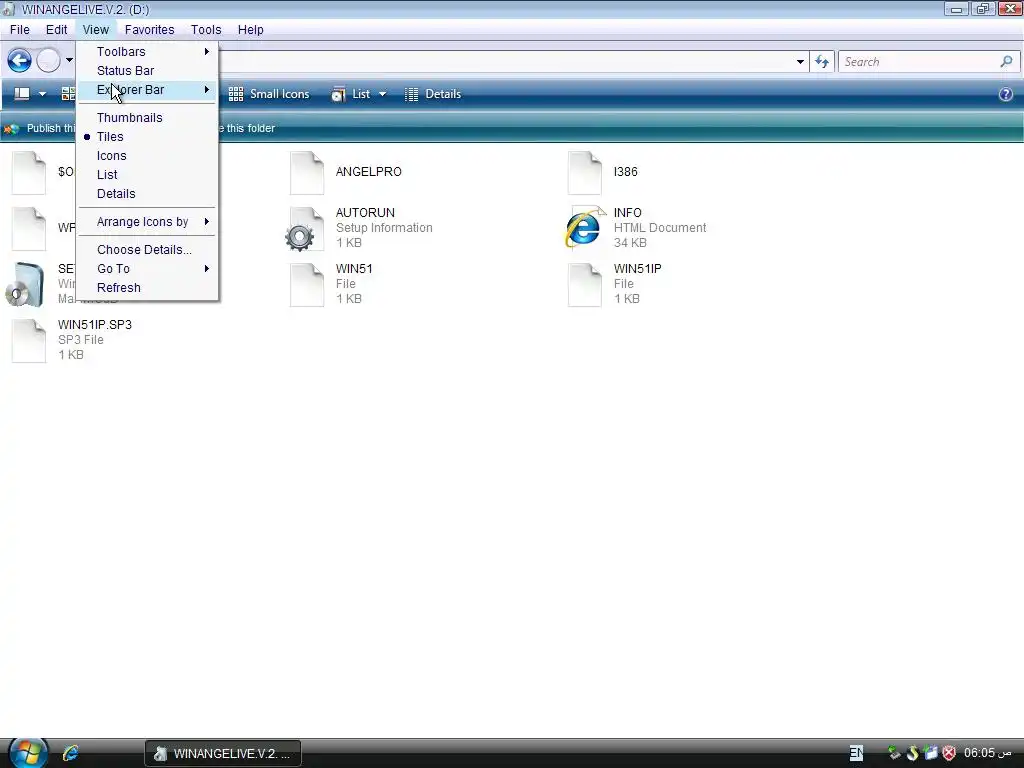This screenshot has width=1024, height=768.
Task: Select the INFO Internet Explorer document icon
Action: pos(583,229)
